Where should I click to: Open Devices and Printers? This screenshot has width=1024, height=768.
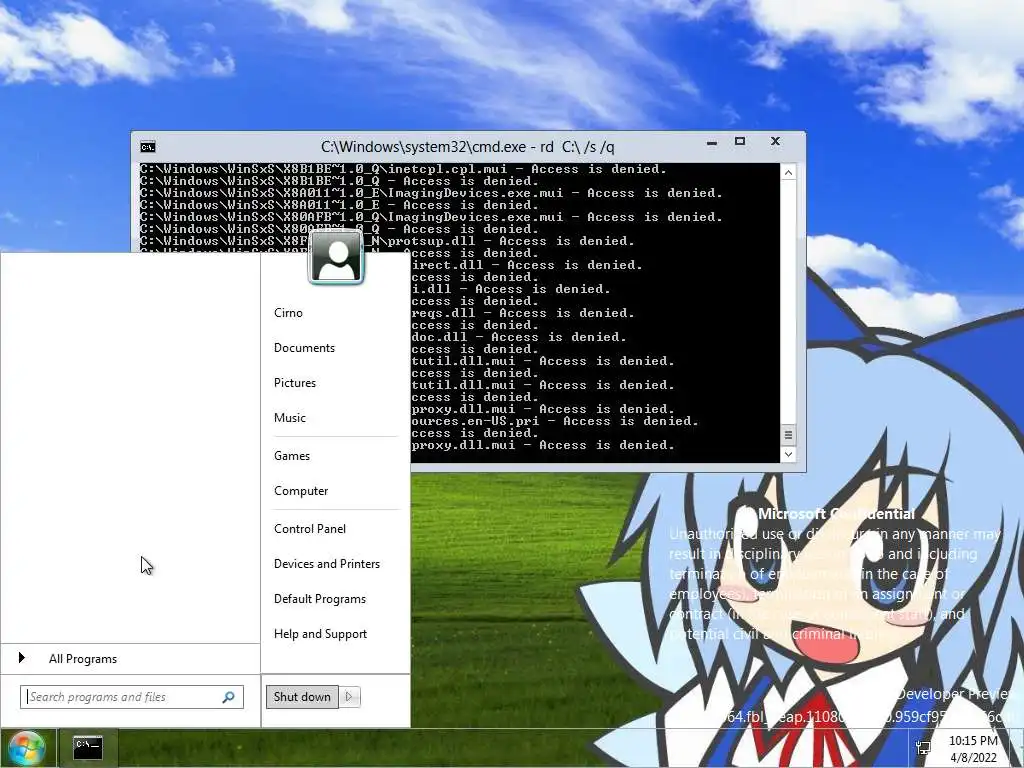(327, 564)
